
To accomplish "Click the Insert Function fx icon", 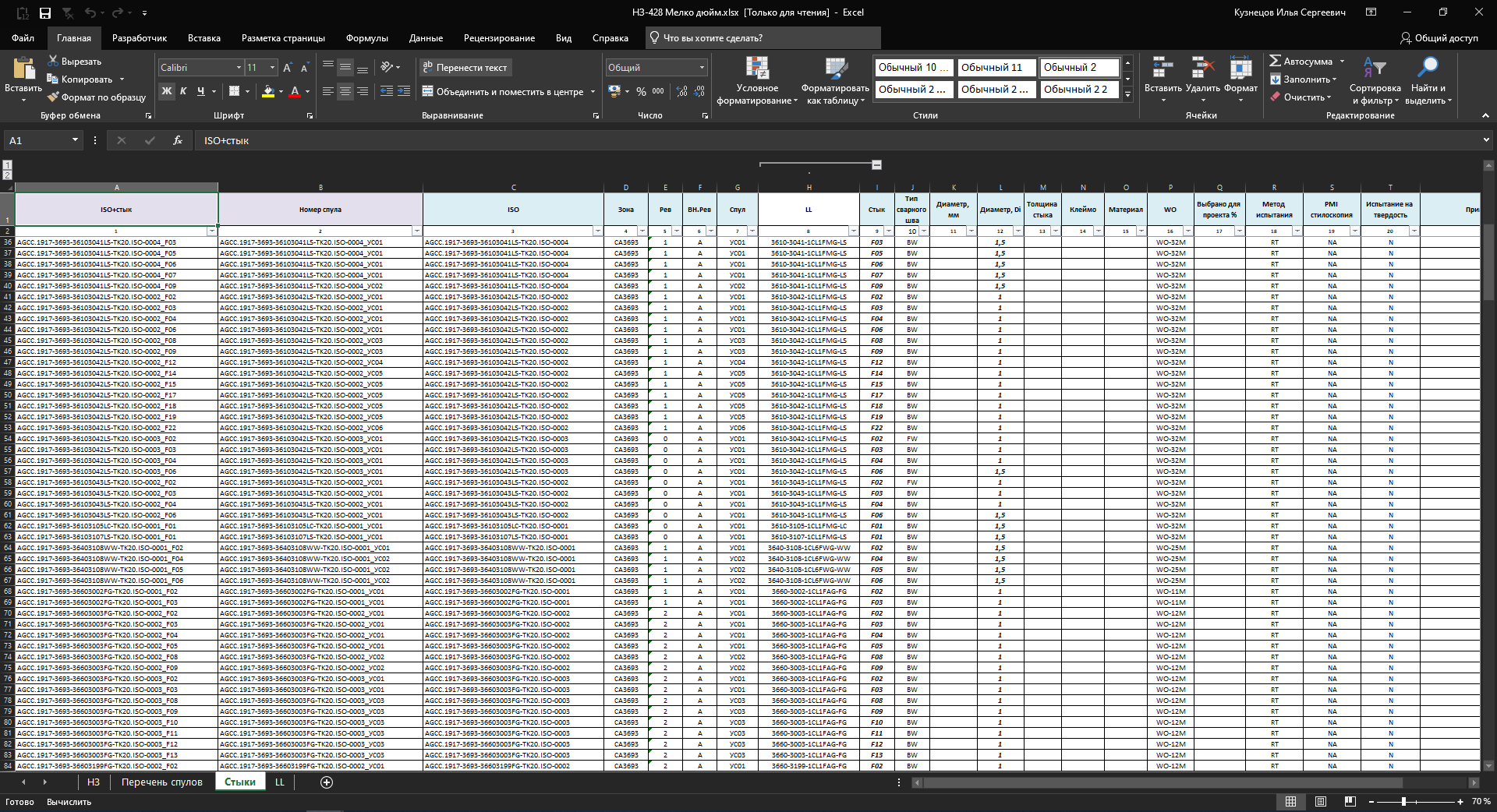I will pos(178,140).
